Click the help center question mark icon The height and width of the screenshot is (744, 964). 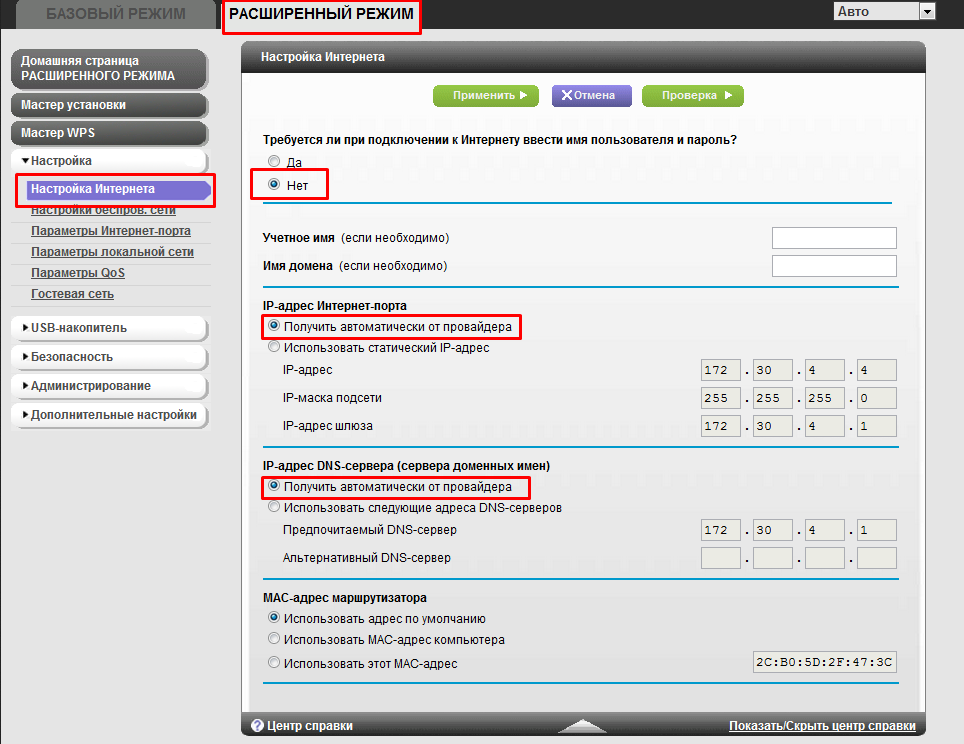pos(257,726)
